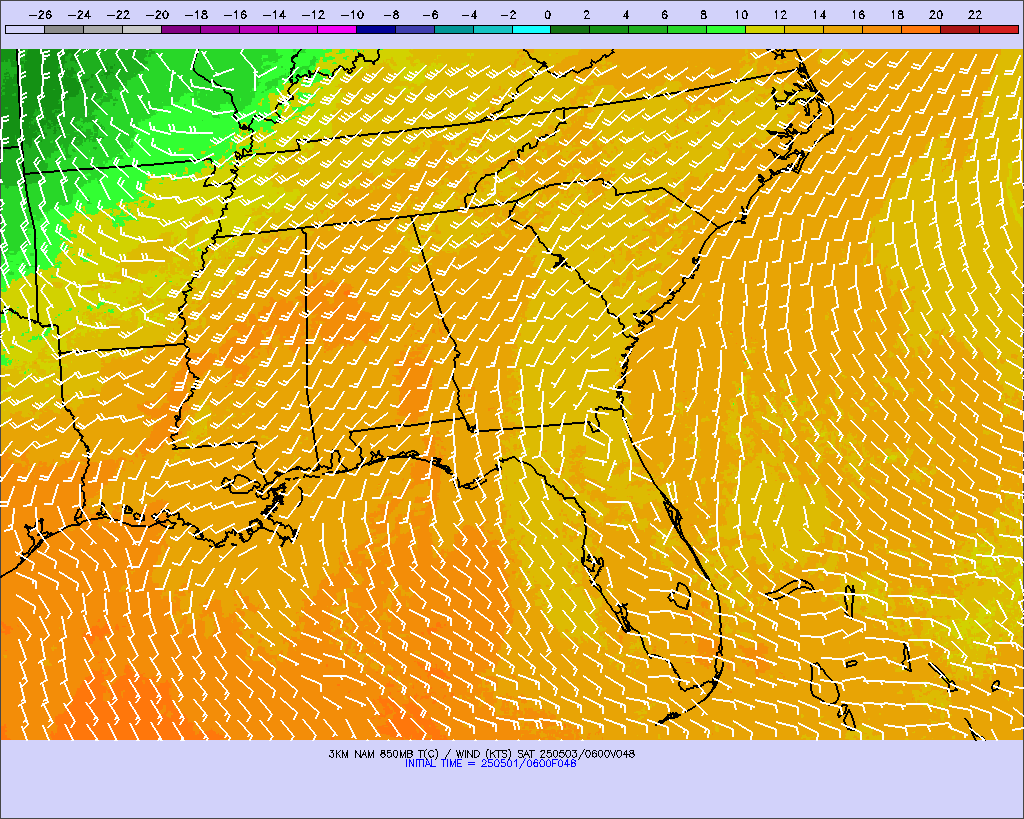
Task: Select the blue swatch between -8 and -6
Action: point(415,29)
